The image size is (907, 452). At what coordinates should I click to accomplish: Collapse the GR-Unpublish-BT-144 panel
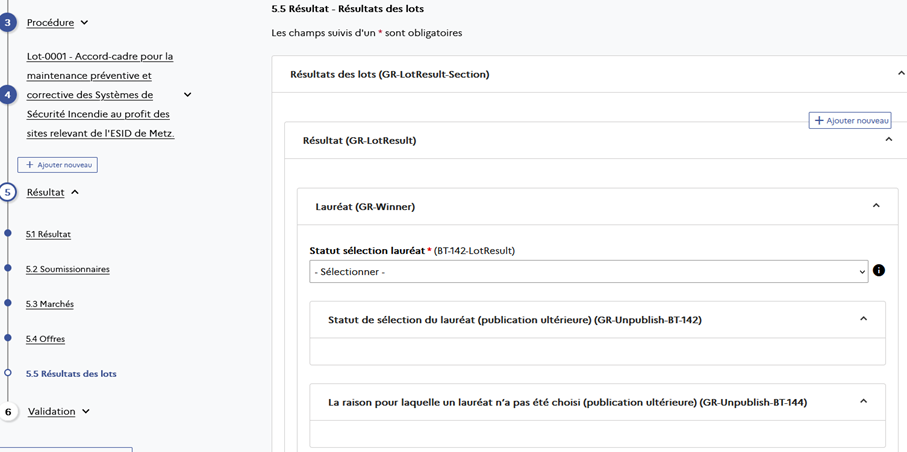[x=864, y=401]
